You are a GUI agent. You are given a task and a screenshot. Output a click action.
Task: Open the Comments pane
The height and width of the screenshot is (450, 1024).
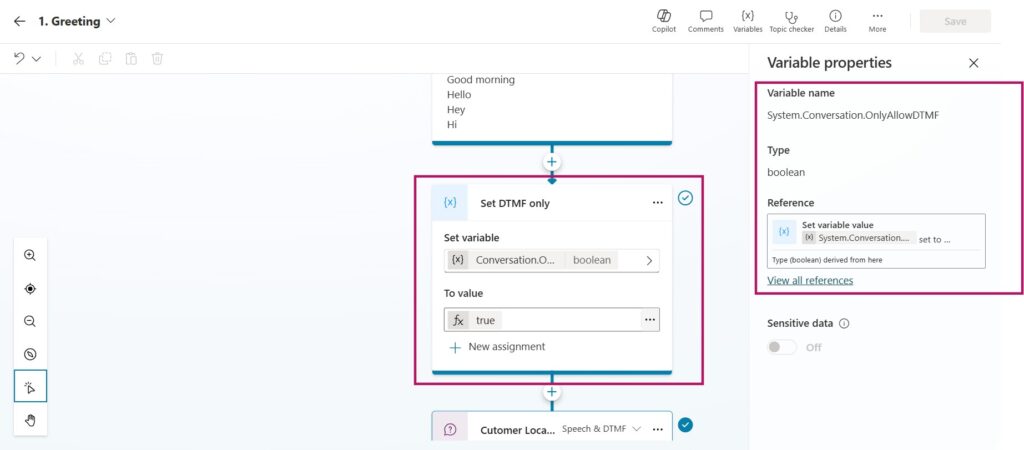[x=705, y=20]
